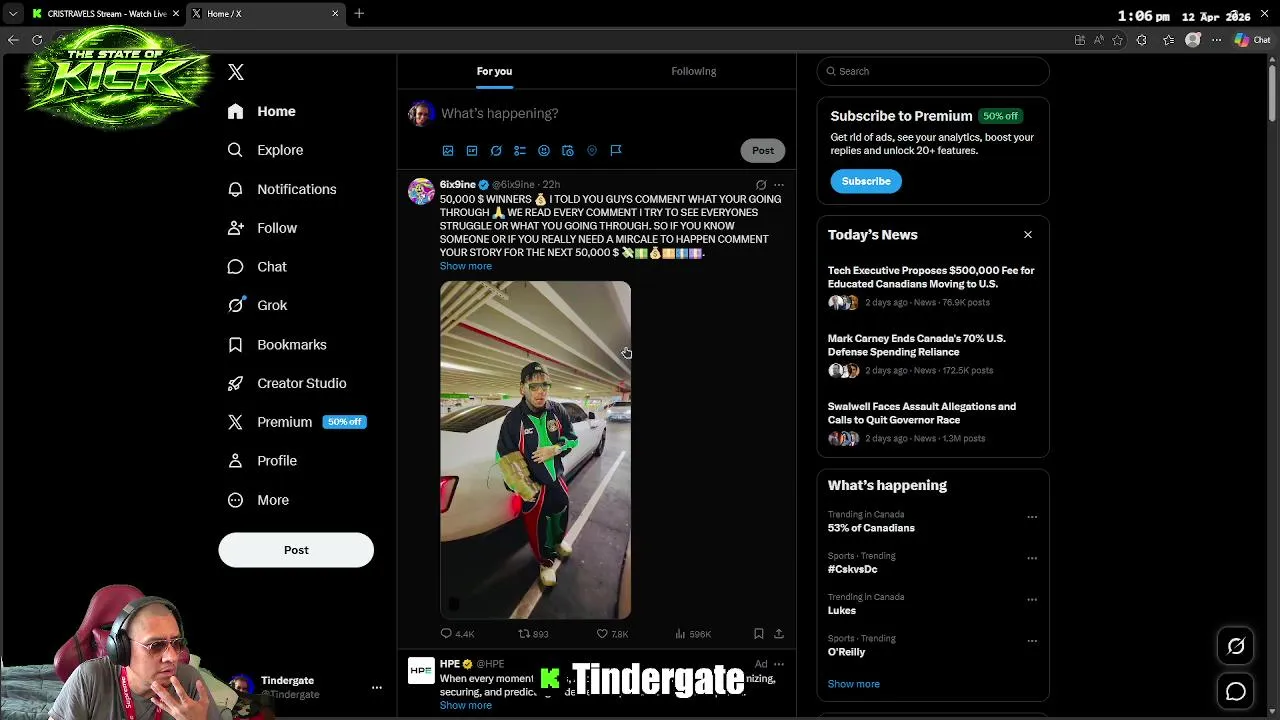Bookmark 6ix9ine's post

[x=759, y=634]
